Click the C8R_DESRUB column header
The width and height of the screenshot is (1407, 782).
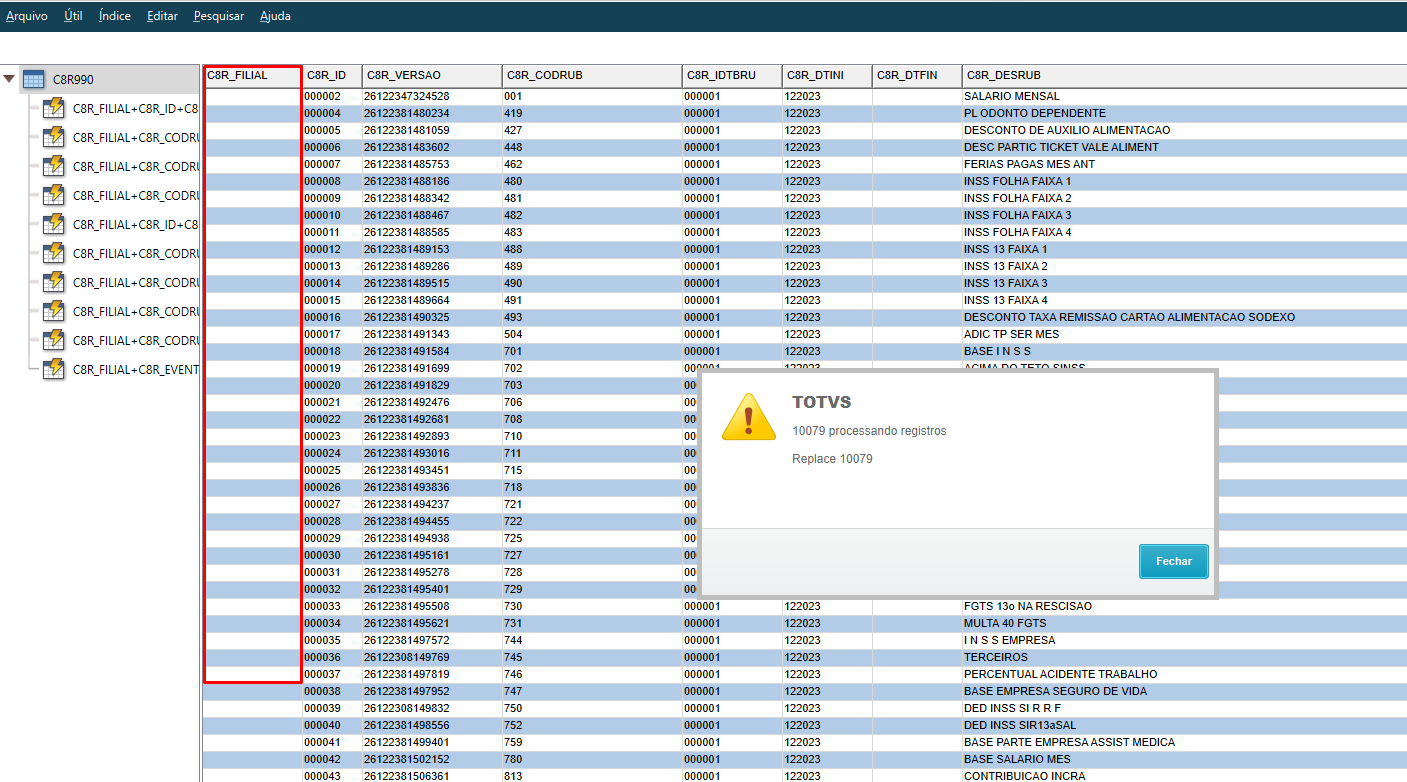pyautogui.click(x=1184, y=75)
